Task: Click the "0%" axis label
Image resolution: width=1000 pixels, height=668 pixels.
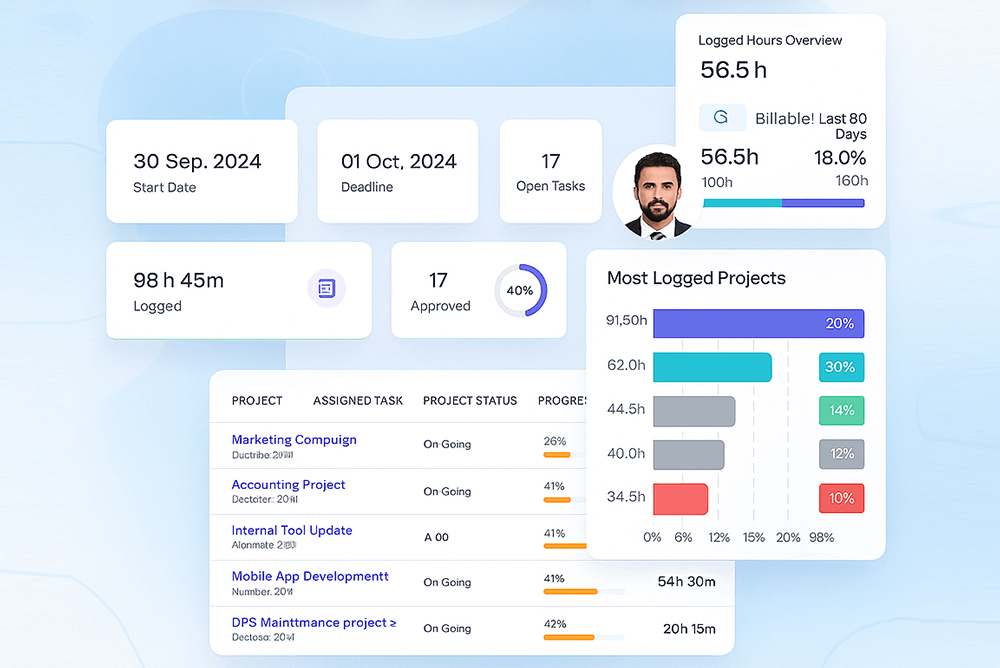Action: pyautogui.click(x=652, y=537)
